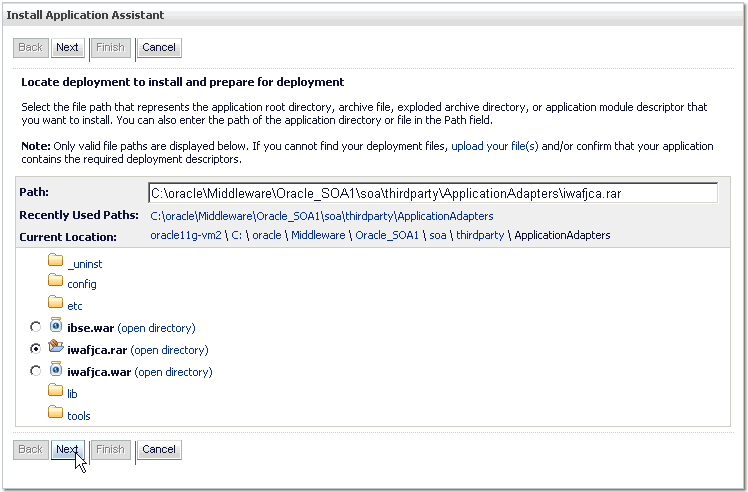Image resolution: width=748 pixels, height=492 pixels.
Task: Click the tools folder icon
Action: 55,412
